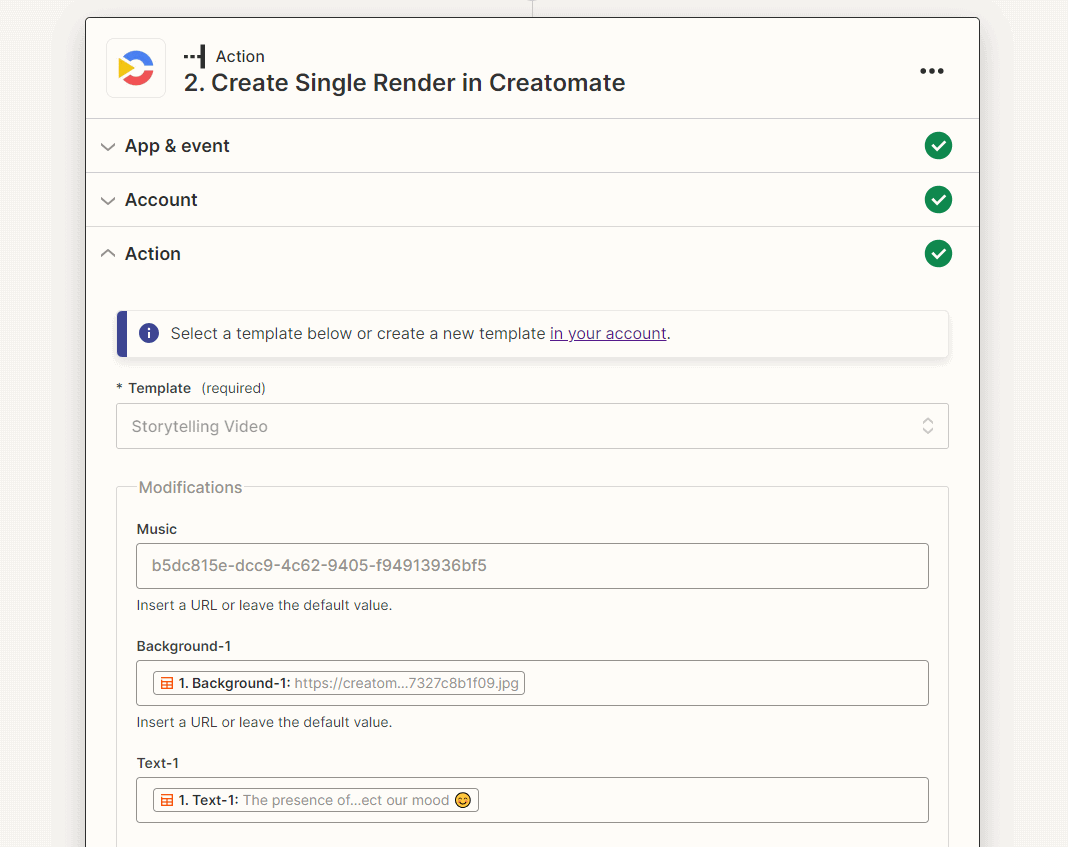Select the mapped Background-1 URL pill
Image resolution: width=1068 pixels, height=847 pixels.
tap(340, 683)
